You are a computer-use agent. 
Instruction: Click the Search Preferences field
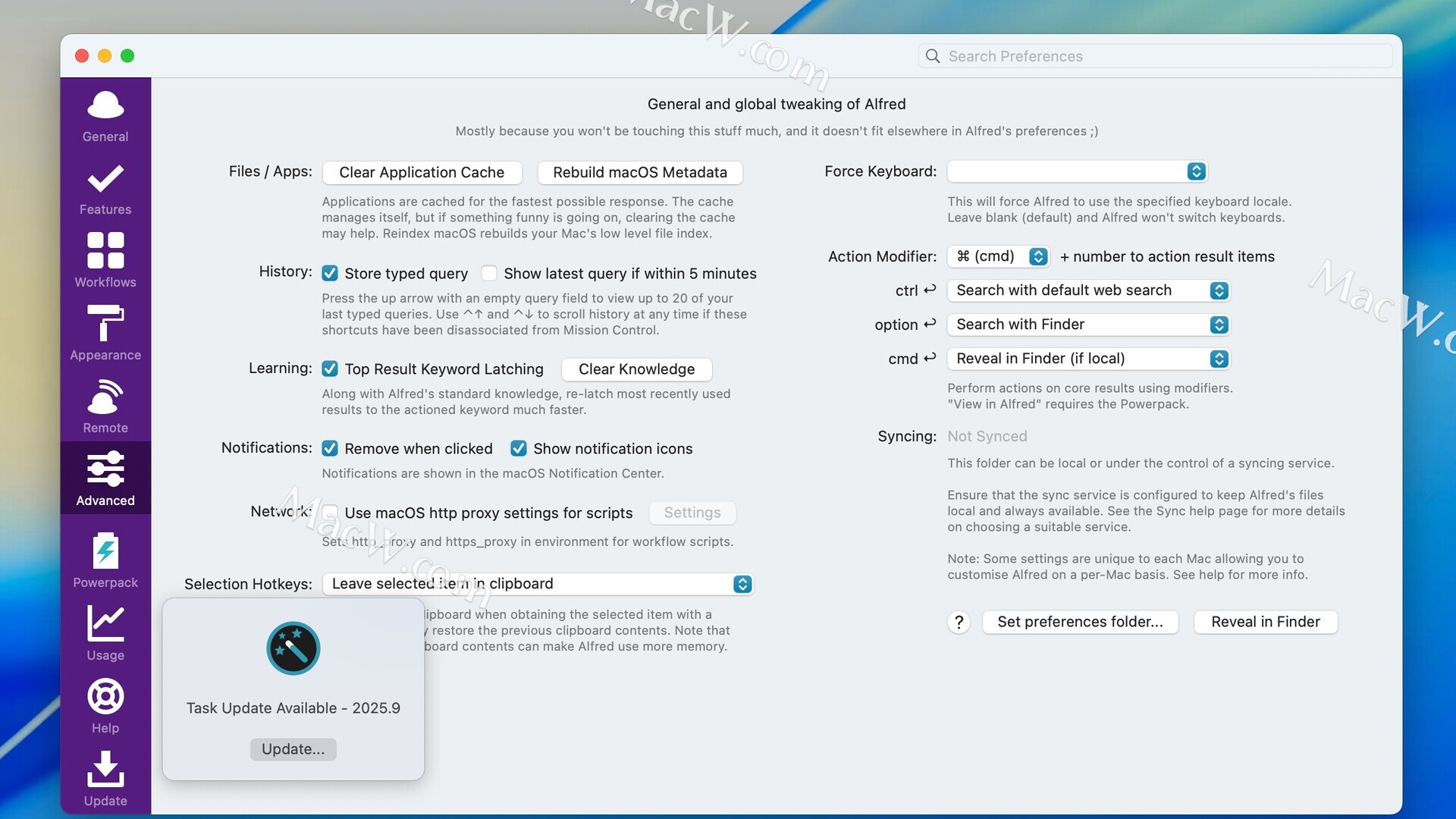tap(1156, 56)
